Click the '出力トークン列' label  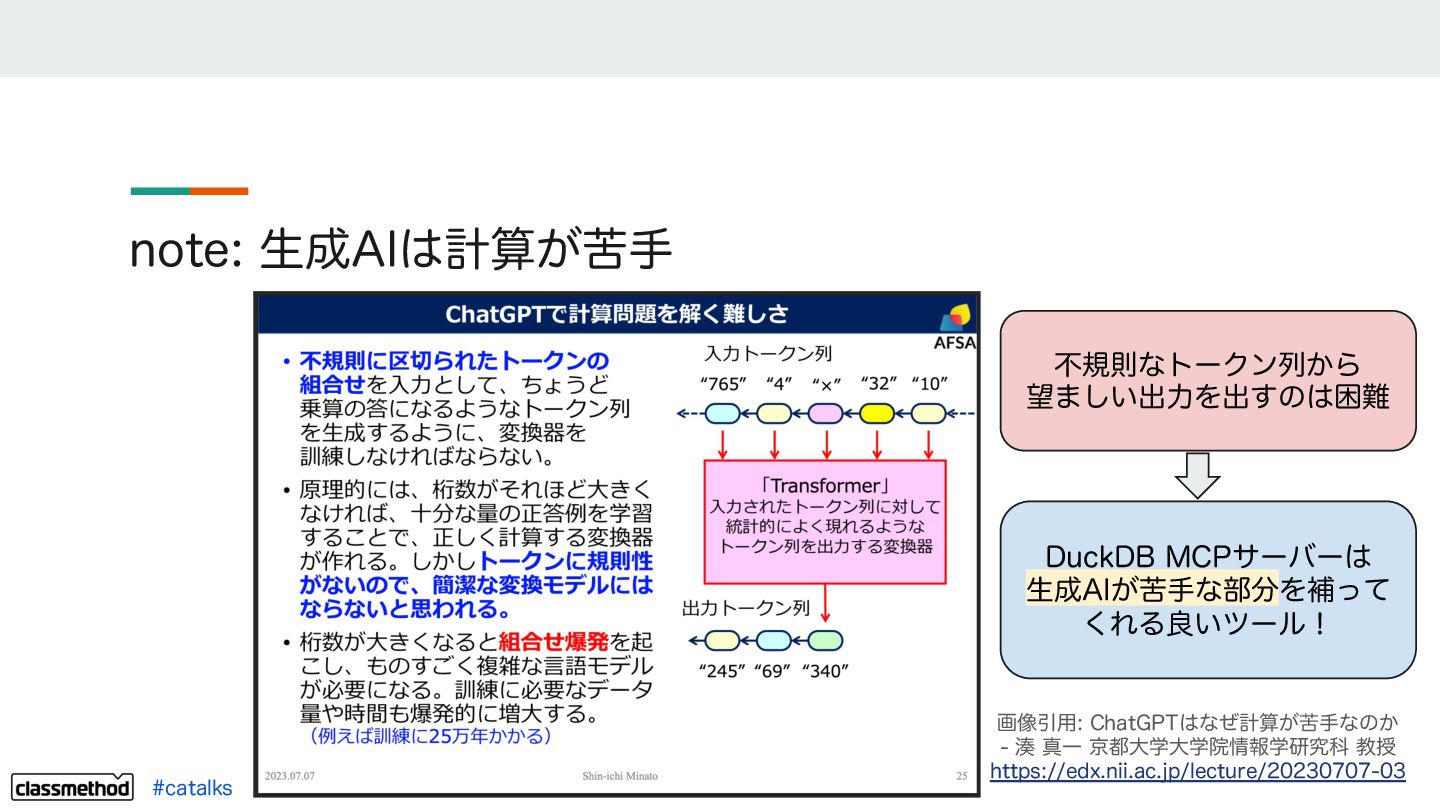tap(745, 607)
